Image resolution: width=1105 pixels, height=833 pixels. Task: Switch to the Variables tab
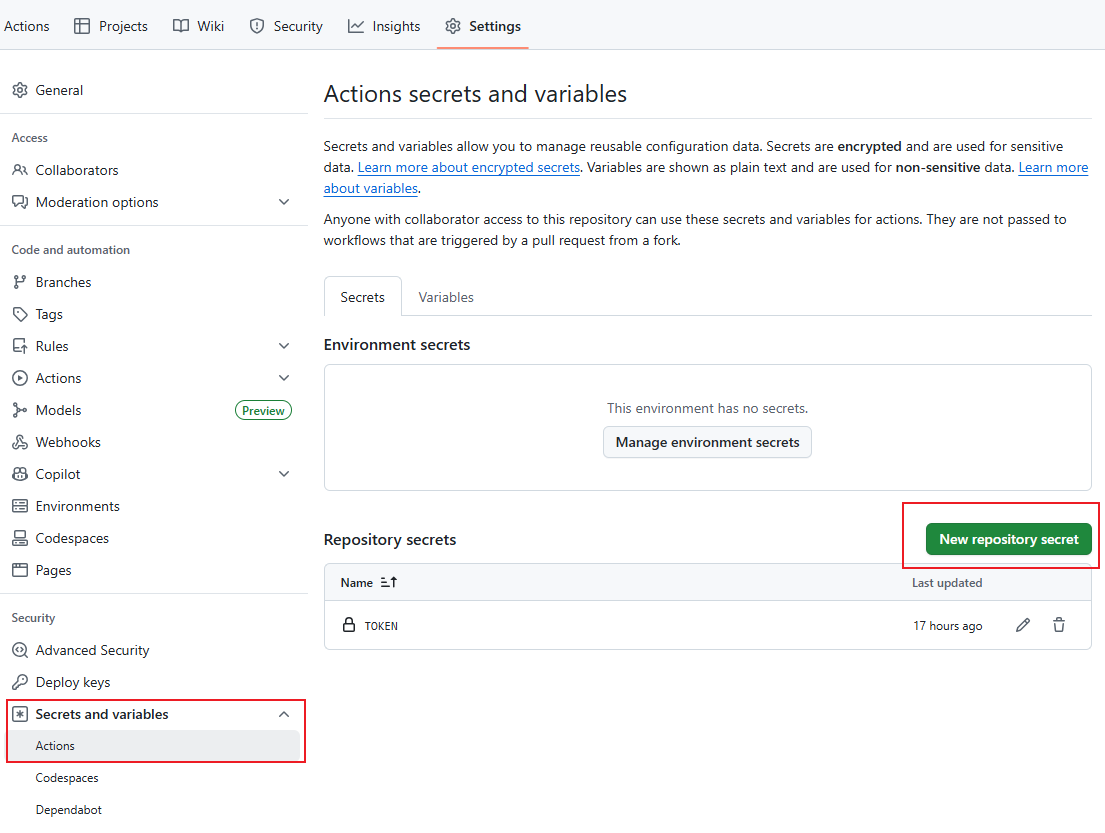446,297
